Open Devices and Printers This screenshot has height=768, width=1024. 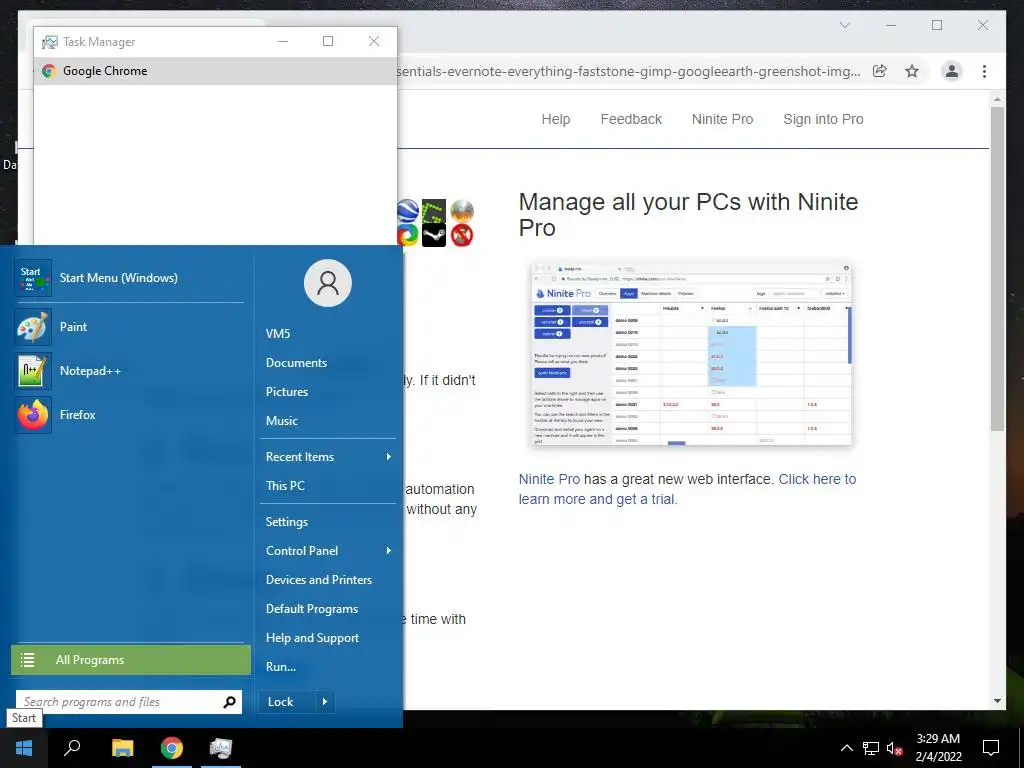click(319, 580)
